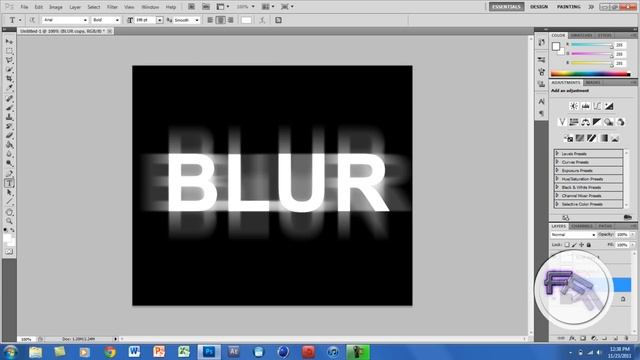Switch to the Painting workspace
The width and height of the screenshot is (640, 360).
click(x=569, y=7)
